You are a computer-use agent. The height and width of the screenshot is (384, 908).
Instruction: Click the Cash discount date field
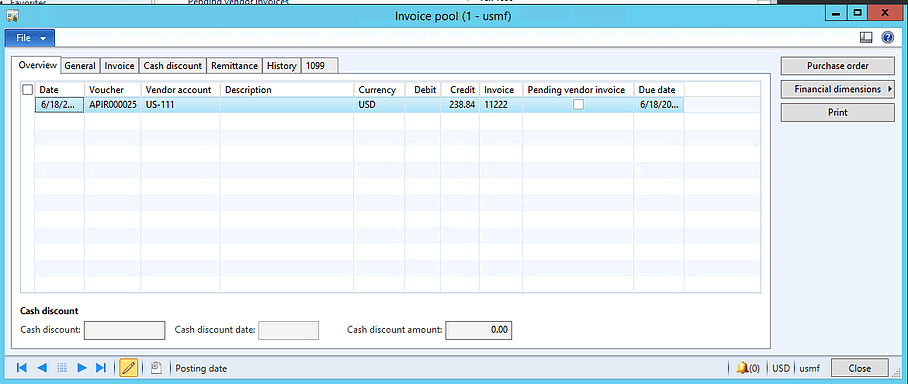coord(288,330)
